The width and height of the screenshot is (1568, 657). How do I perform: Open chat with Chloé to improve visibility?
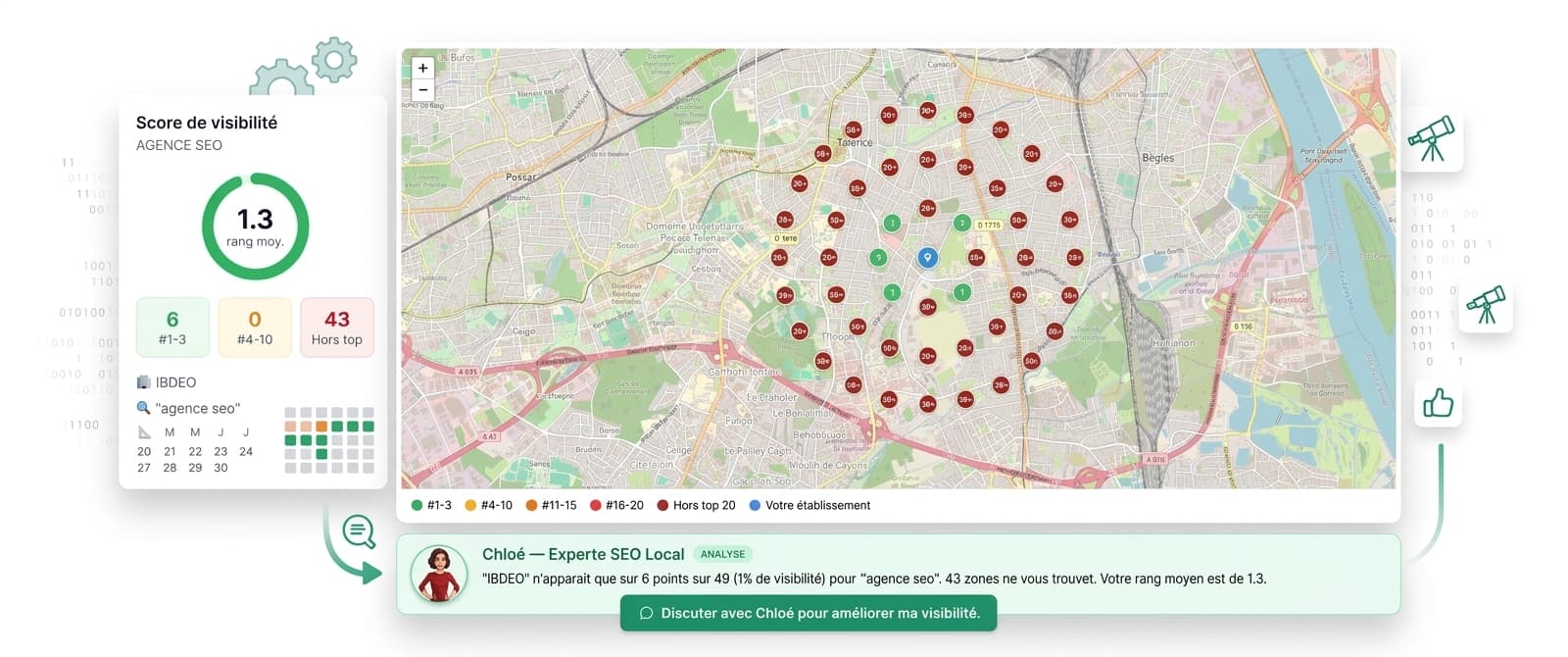pos(808,613)
